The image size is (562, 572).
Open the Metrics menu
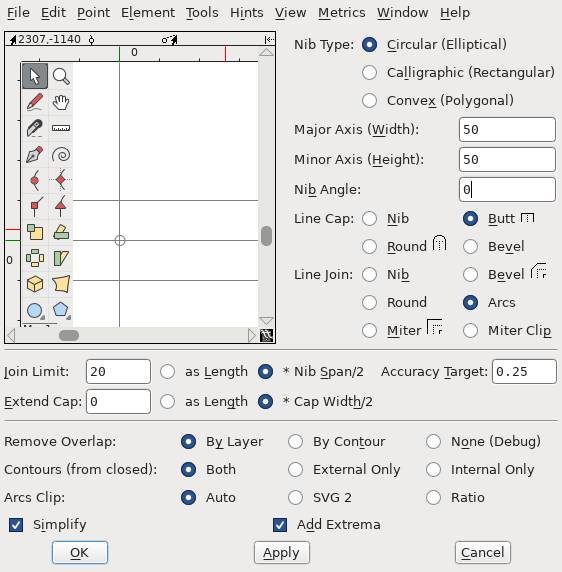341,13
